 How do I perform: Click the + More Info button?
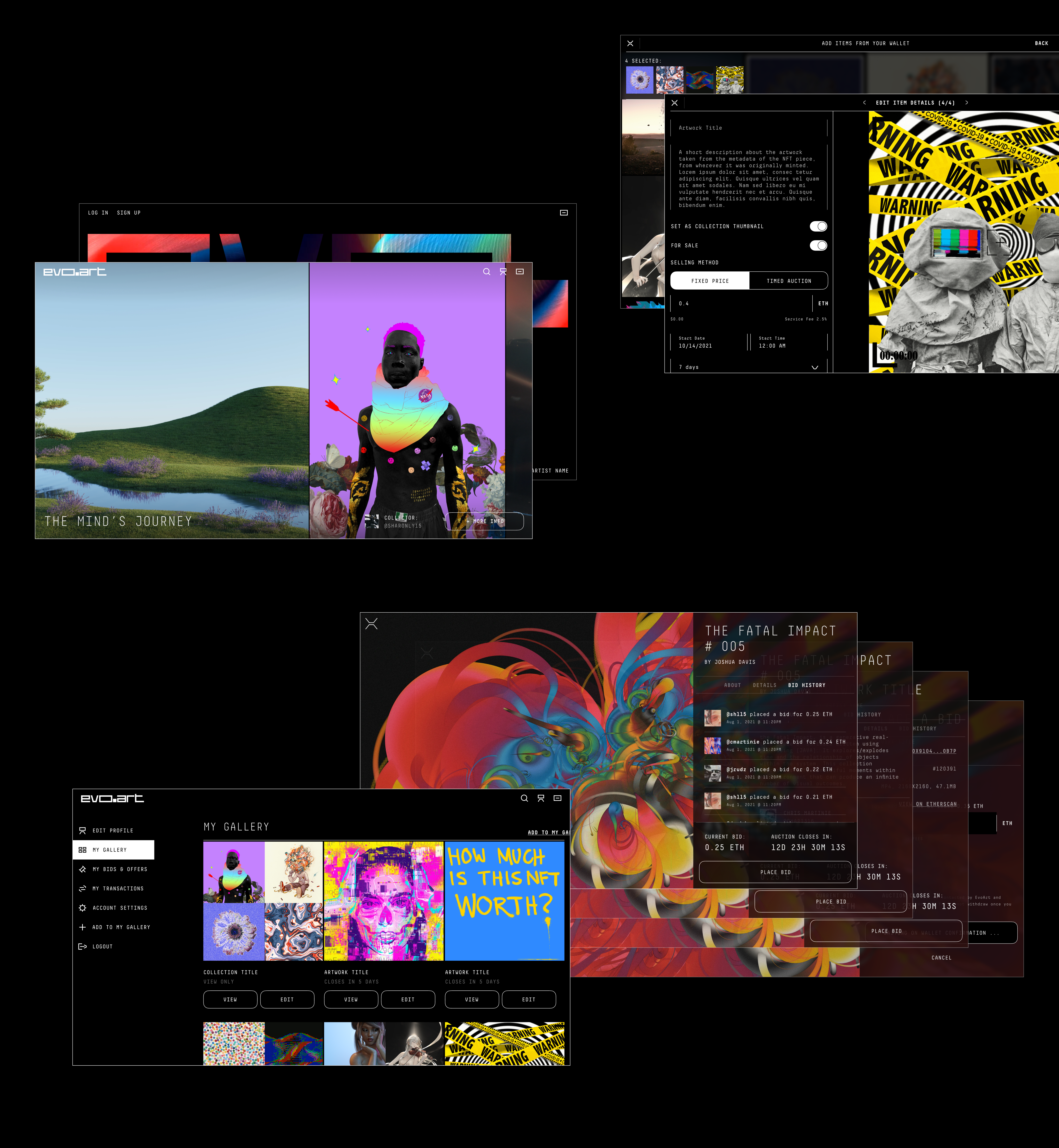484,521
